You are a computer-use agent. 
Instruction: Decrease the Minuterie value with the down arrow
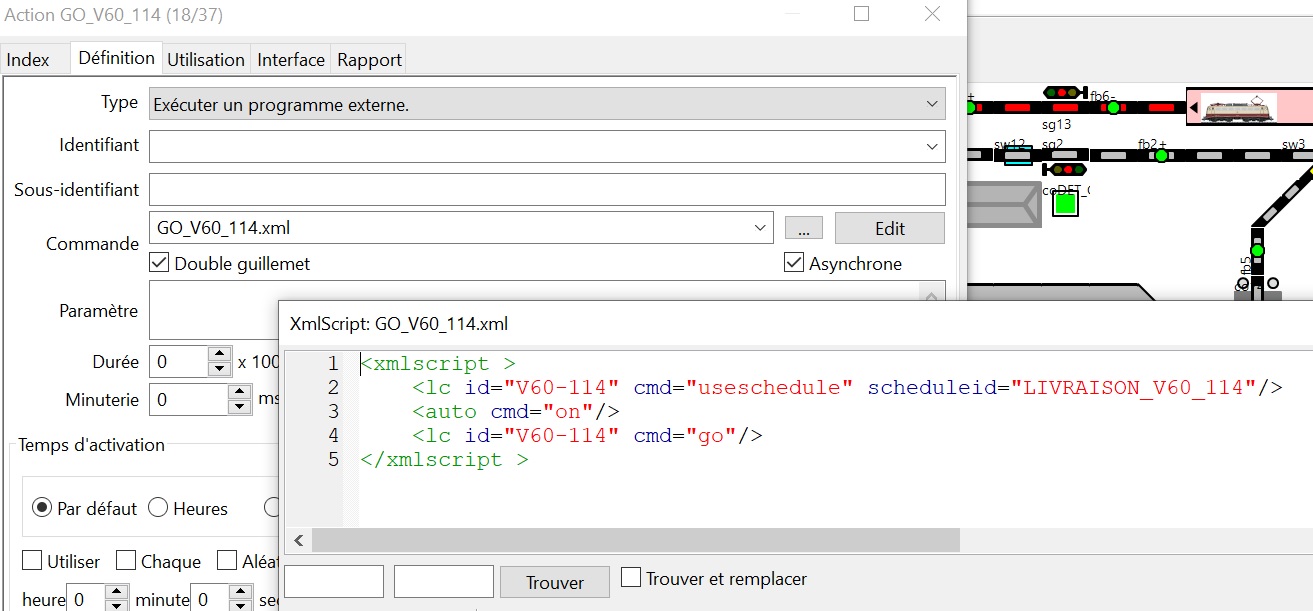coord(239,407)
